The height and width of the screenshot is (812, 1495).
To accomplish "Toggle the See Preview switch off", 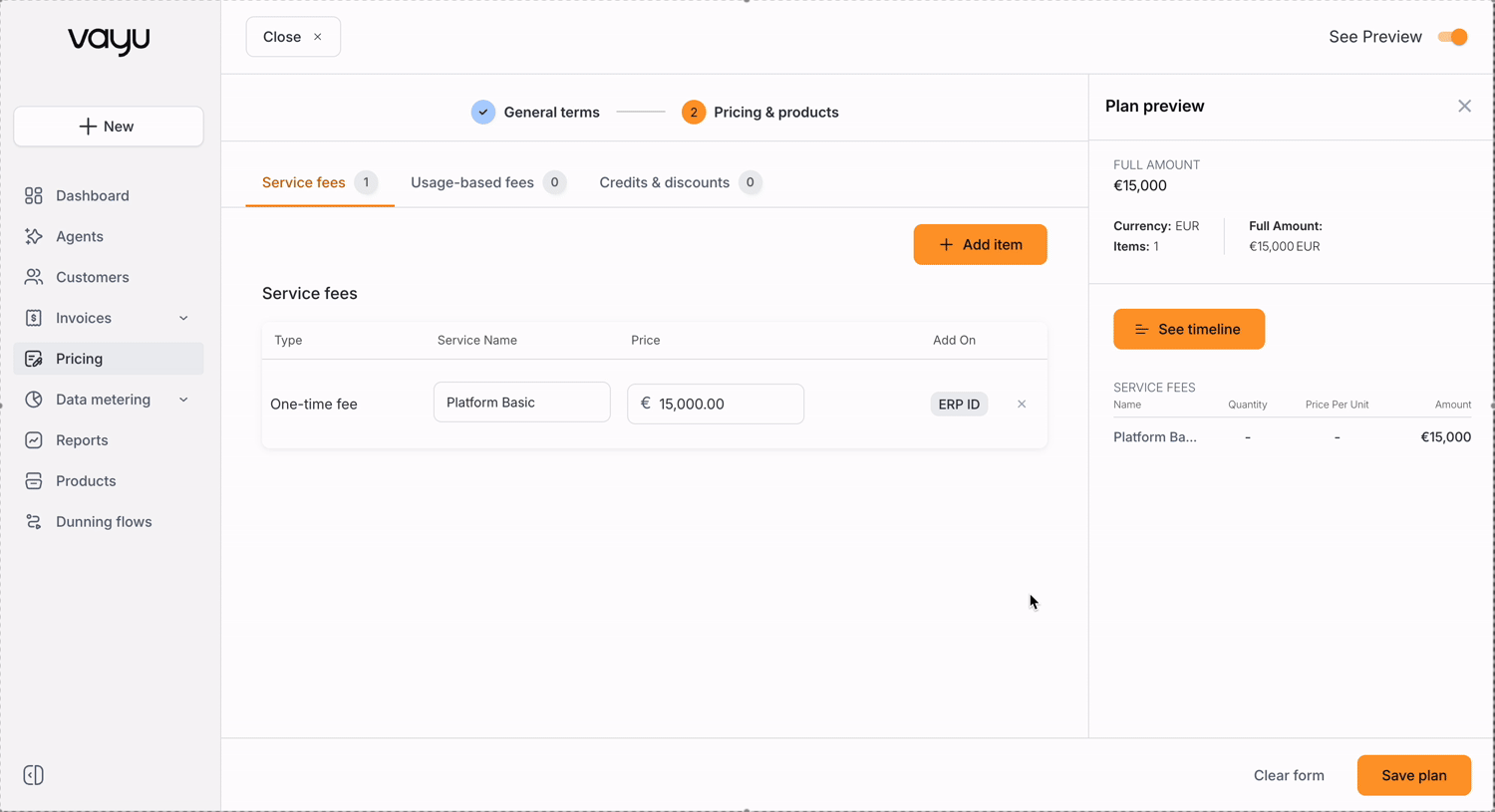I will tap(1453, 37).
